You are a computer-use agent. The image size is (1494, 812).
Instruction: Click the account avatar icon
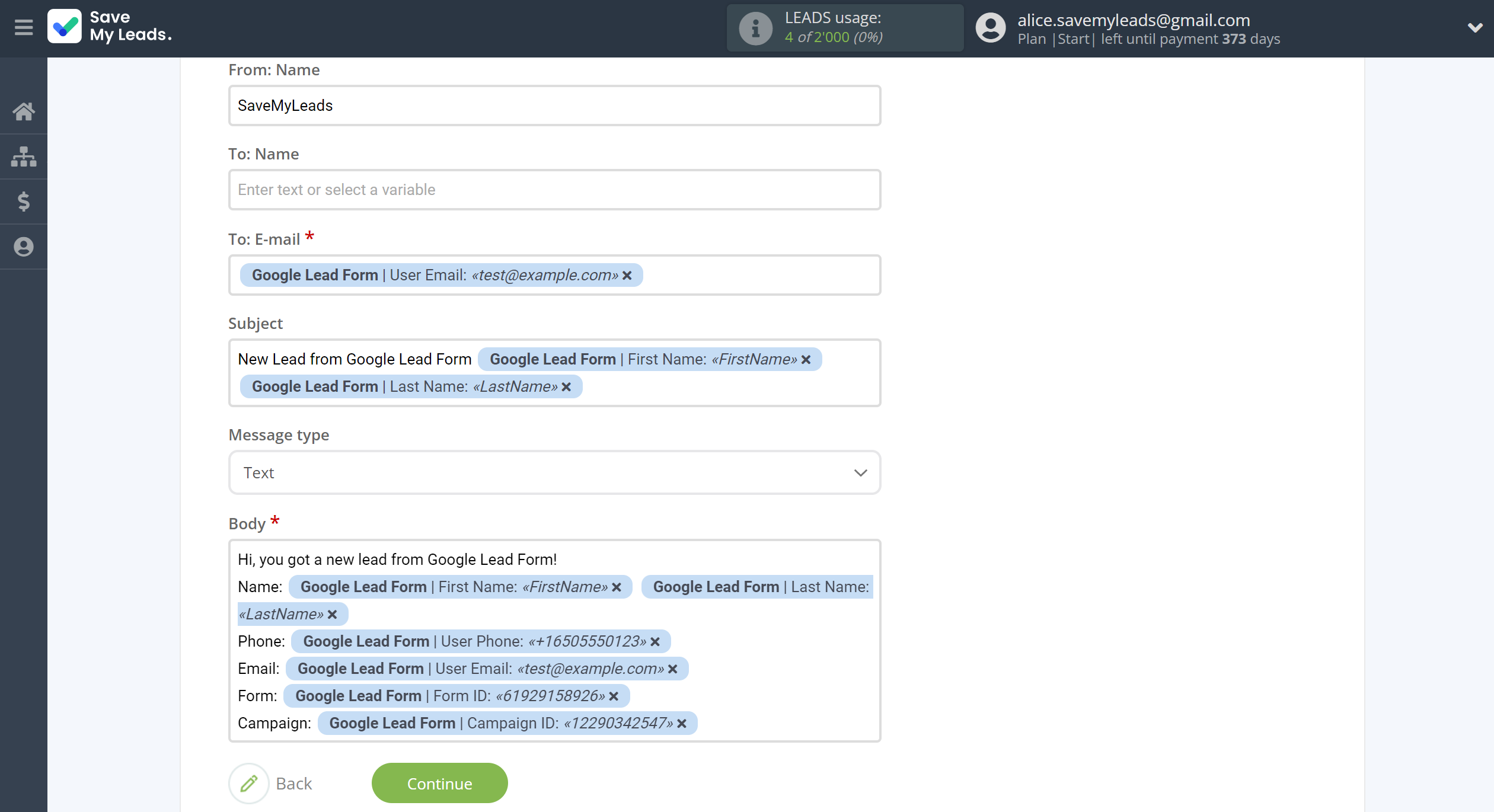[x=990, y=28]
